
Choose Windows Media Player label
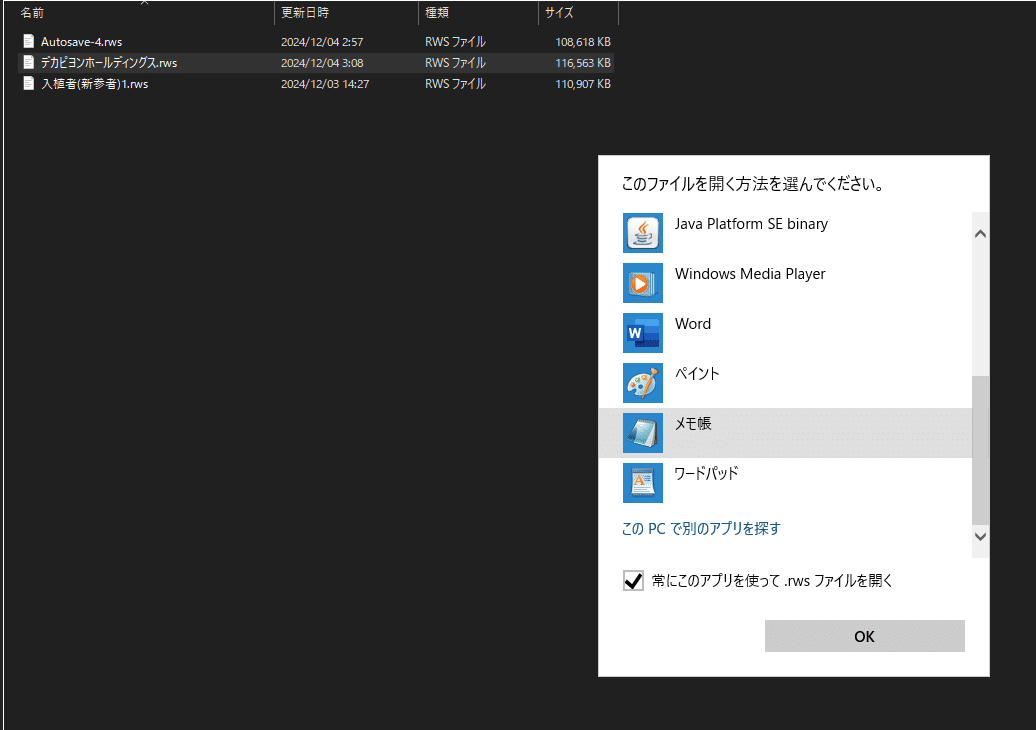point(750,274)
